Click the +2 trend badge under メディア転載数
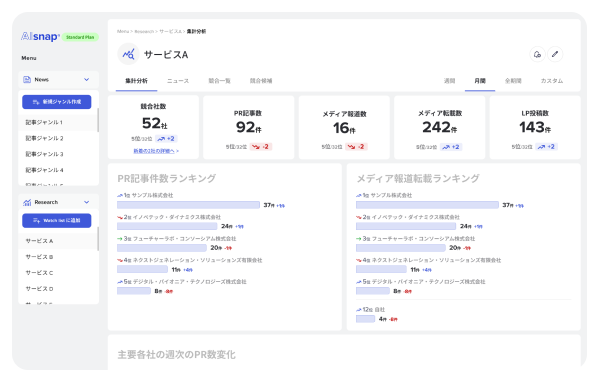The width and height of the screenshot is (599, 382). point(451,147)
